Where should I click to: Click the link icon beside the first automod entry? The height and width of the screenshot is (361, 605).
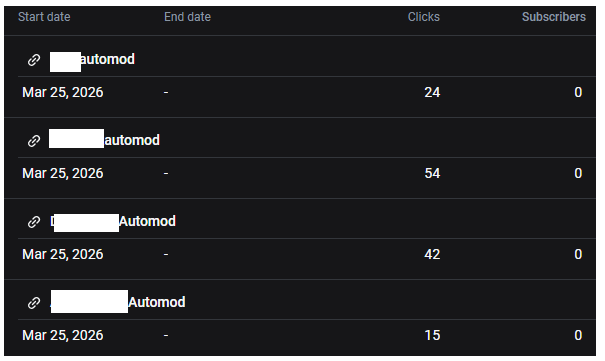tap(34, 60)
